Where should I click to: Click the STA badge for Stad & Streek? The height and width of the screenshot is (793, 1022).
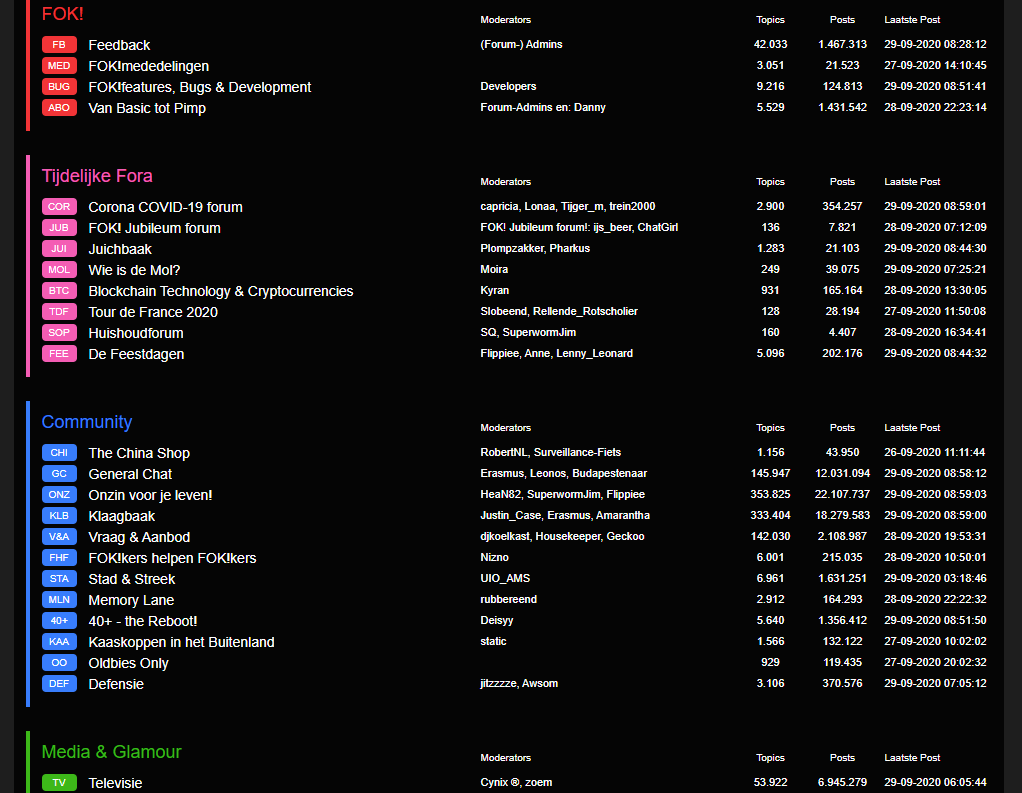point(59,579)
